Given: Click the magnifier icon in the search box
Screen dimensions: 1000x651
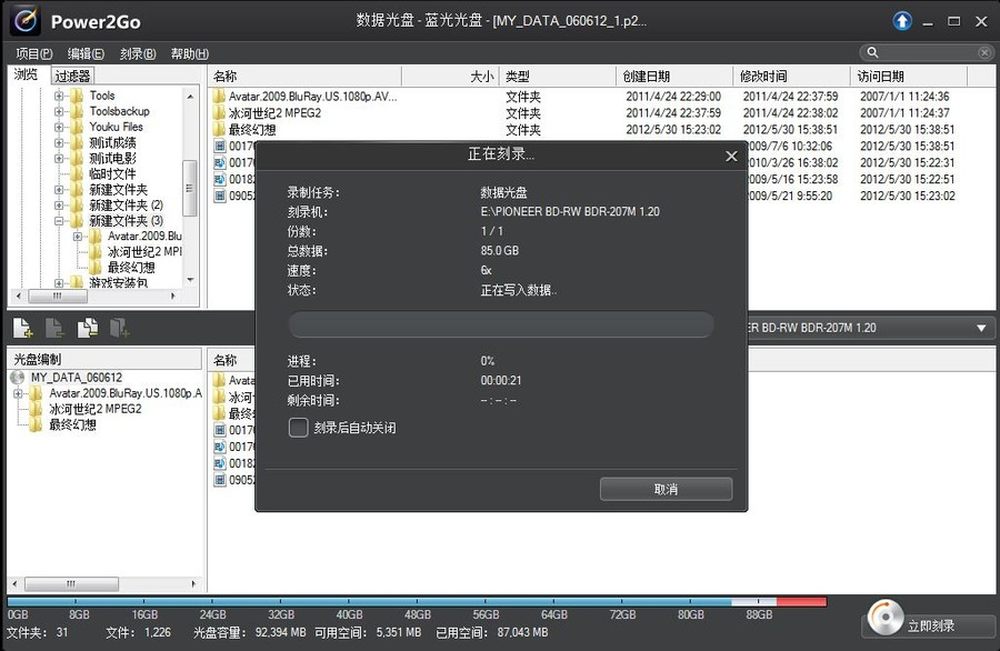Looking at the screenshot, I should point(872,52).
